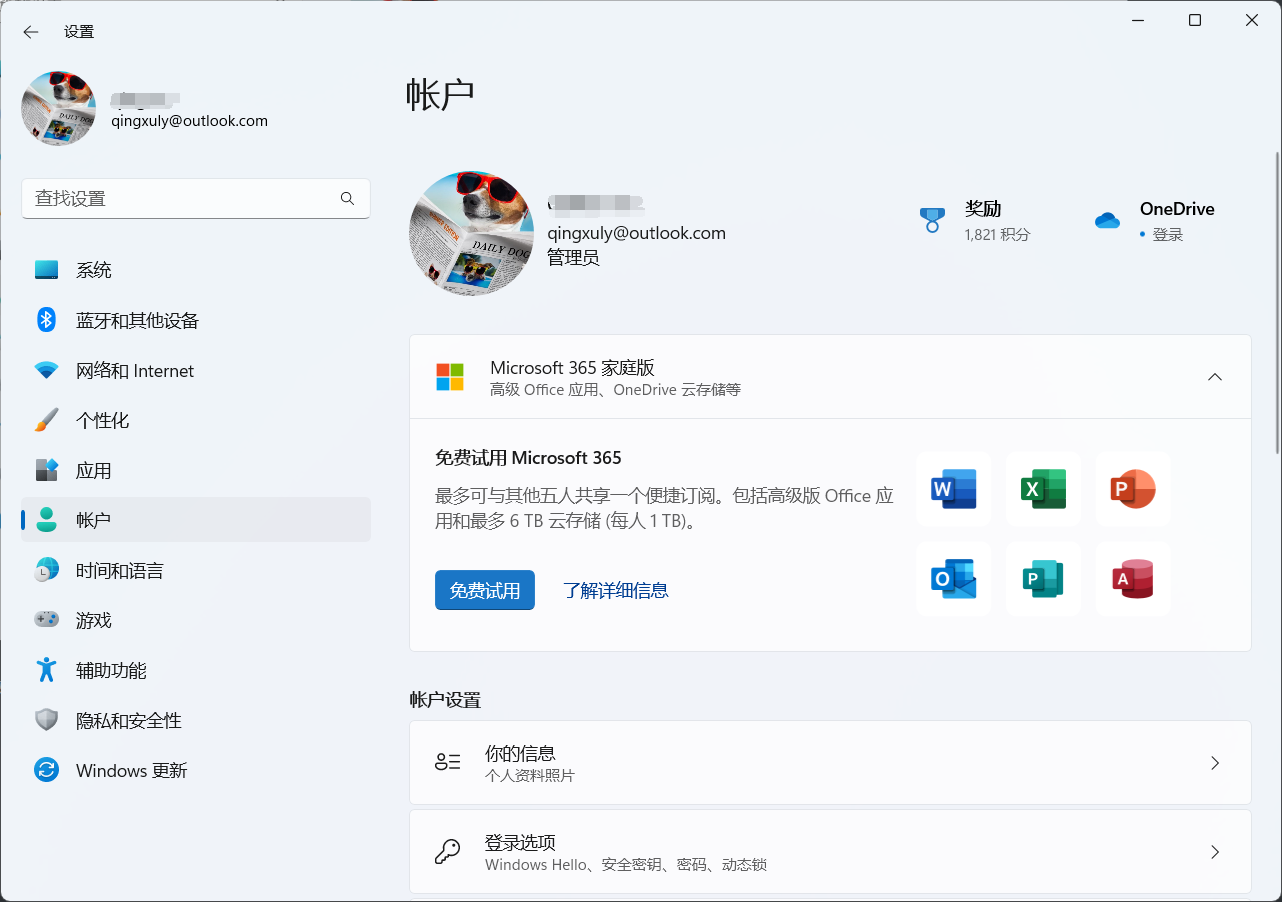
Task: Click the Rewards medal icon
Action: [x=932, y=220]
